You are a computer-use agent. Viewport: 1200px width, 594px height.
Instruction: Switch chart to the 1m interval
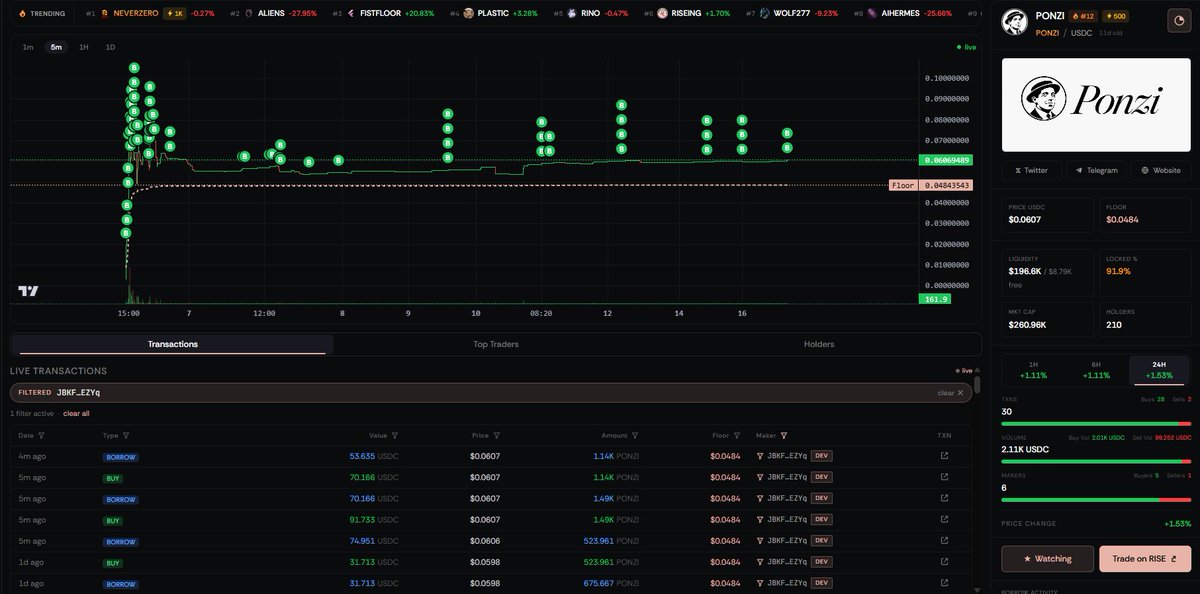[x=28, y=47]
